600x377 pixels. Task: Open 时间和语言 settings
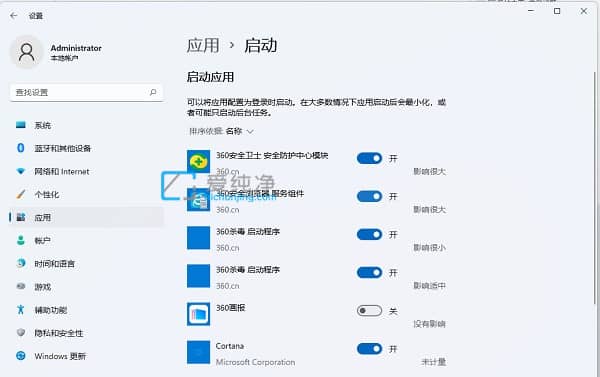[86, 263]
